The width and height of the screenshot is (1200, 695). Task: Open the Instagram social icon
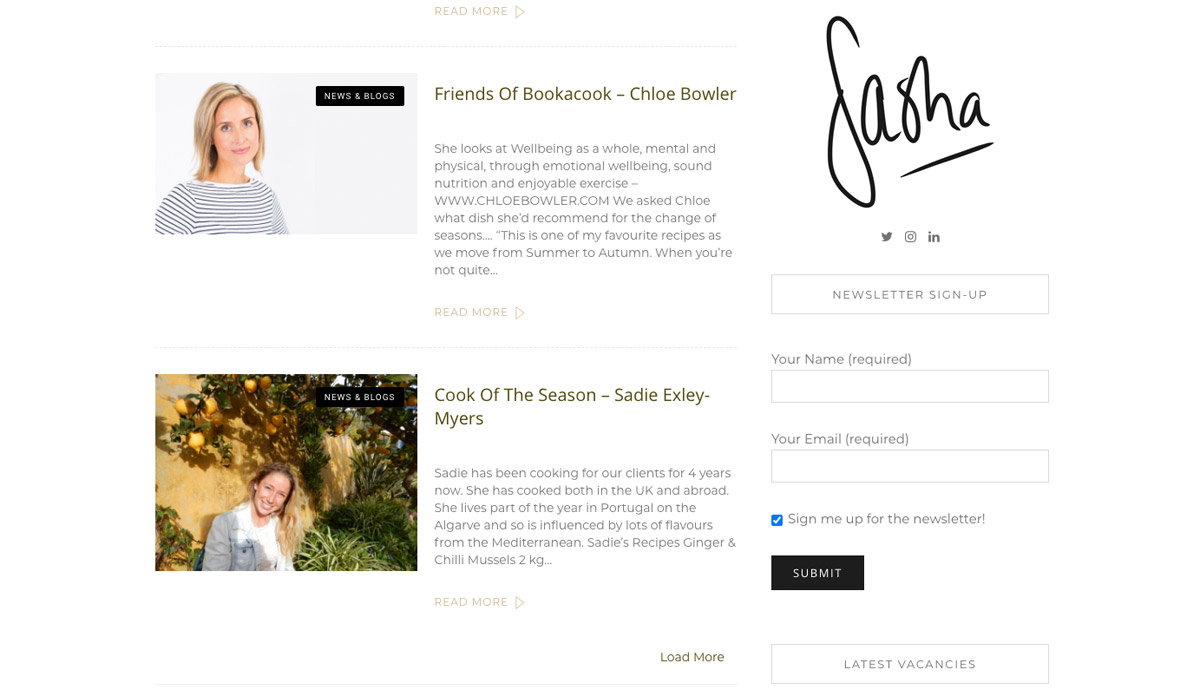click(910, 237)
